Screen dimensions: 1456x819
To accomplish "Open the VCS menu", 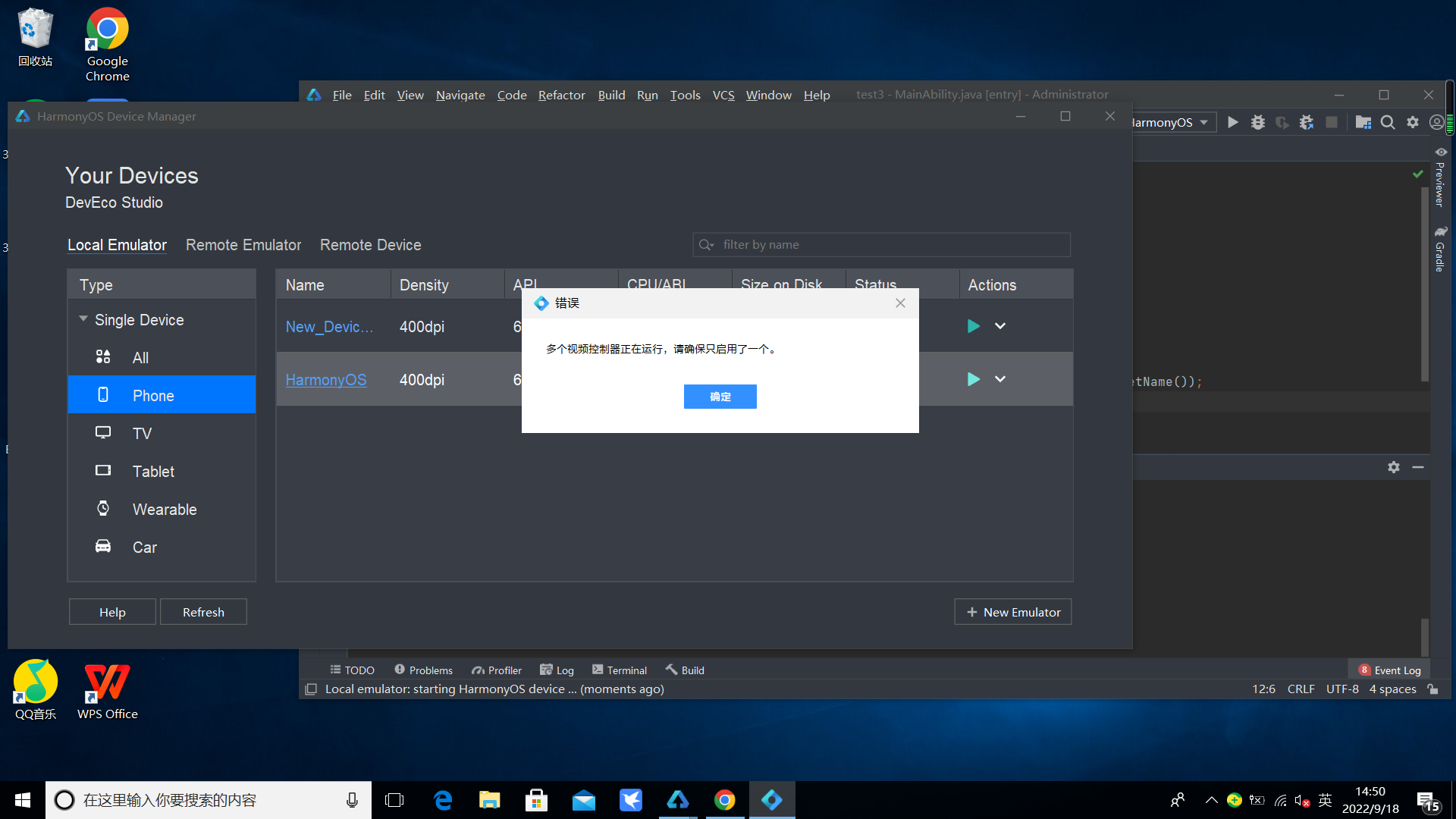I will tap(723, 95).
